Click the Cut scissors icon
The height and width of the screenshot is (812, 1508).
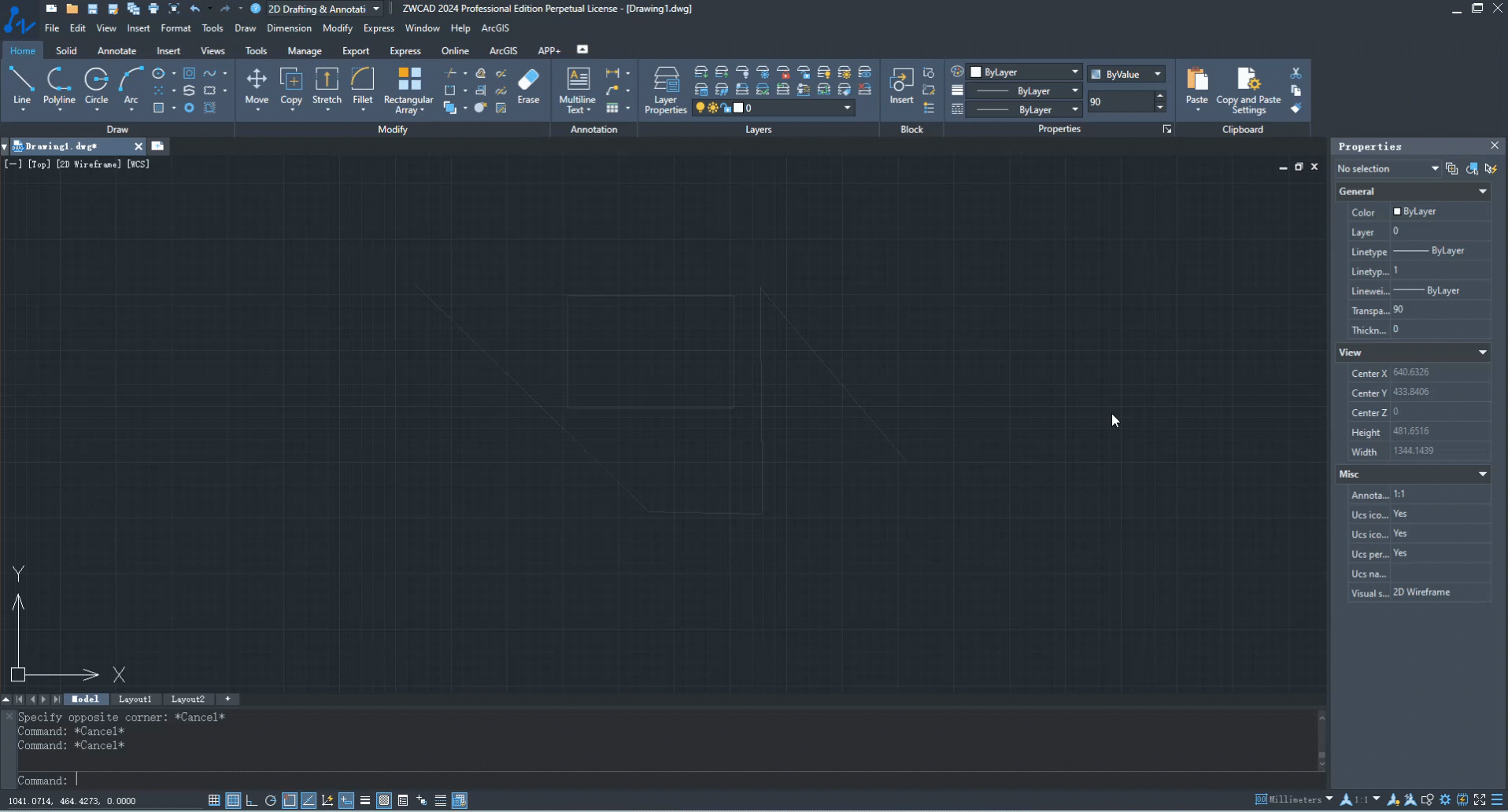pyautogui.click(x=1296, y=72)
